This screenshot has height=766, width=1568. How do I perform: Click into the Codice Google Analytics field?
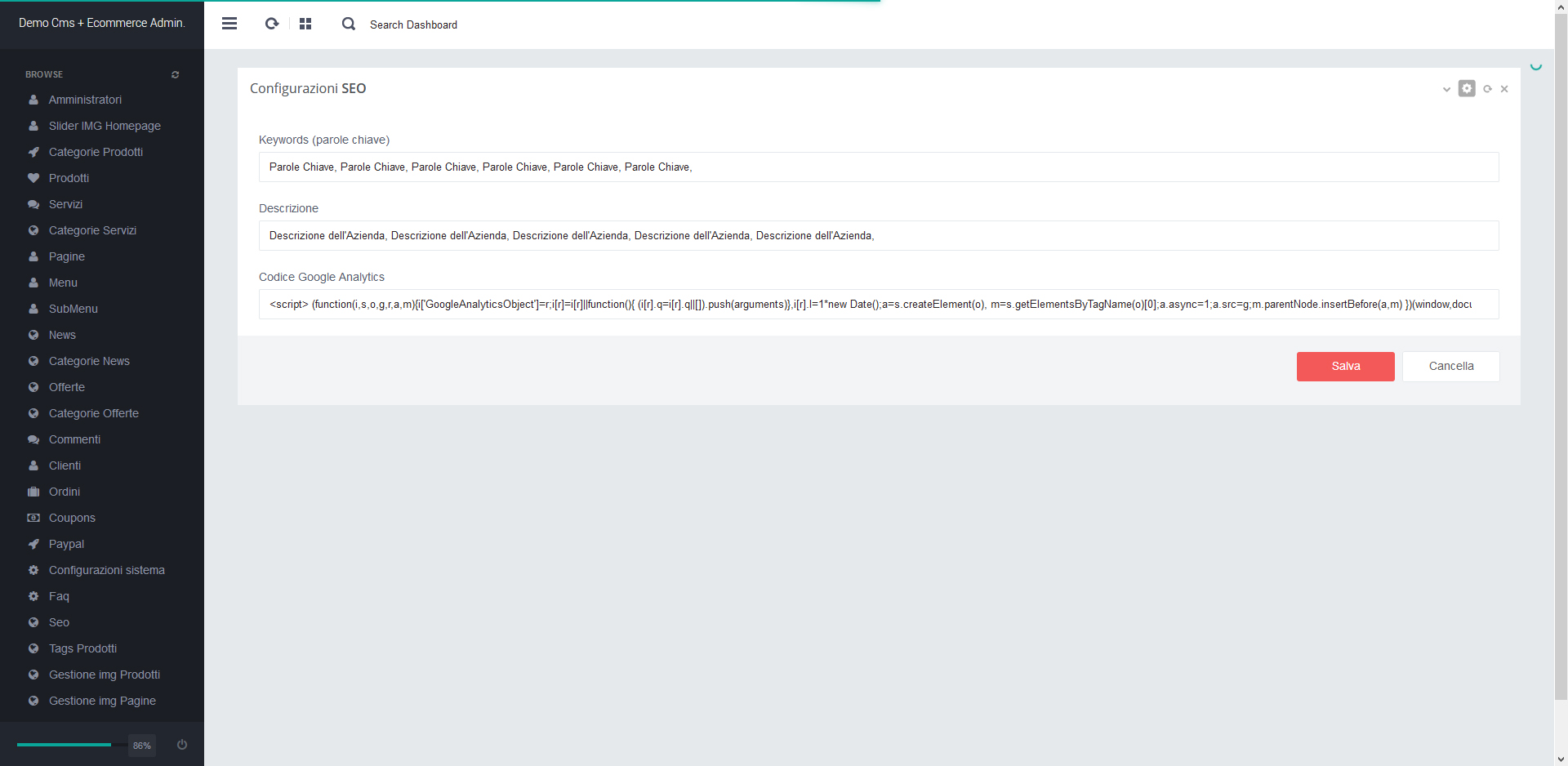click(878, 305)
